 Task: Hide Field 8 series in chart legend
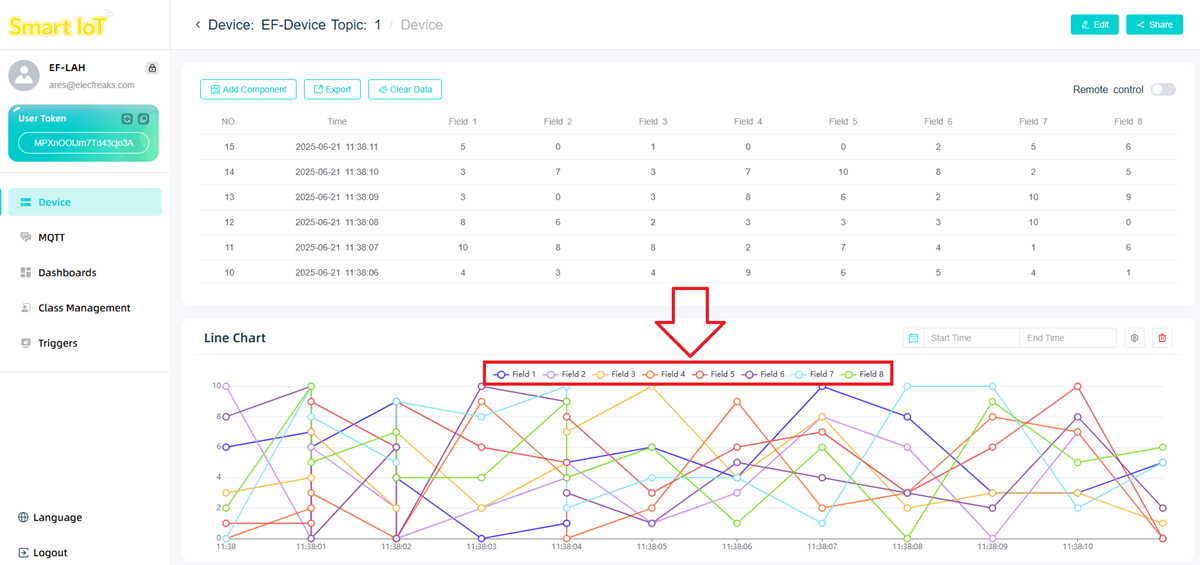coord(862,374)
